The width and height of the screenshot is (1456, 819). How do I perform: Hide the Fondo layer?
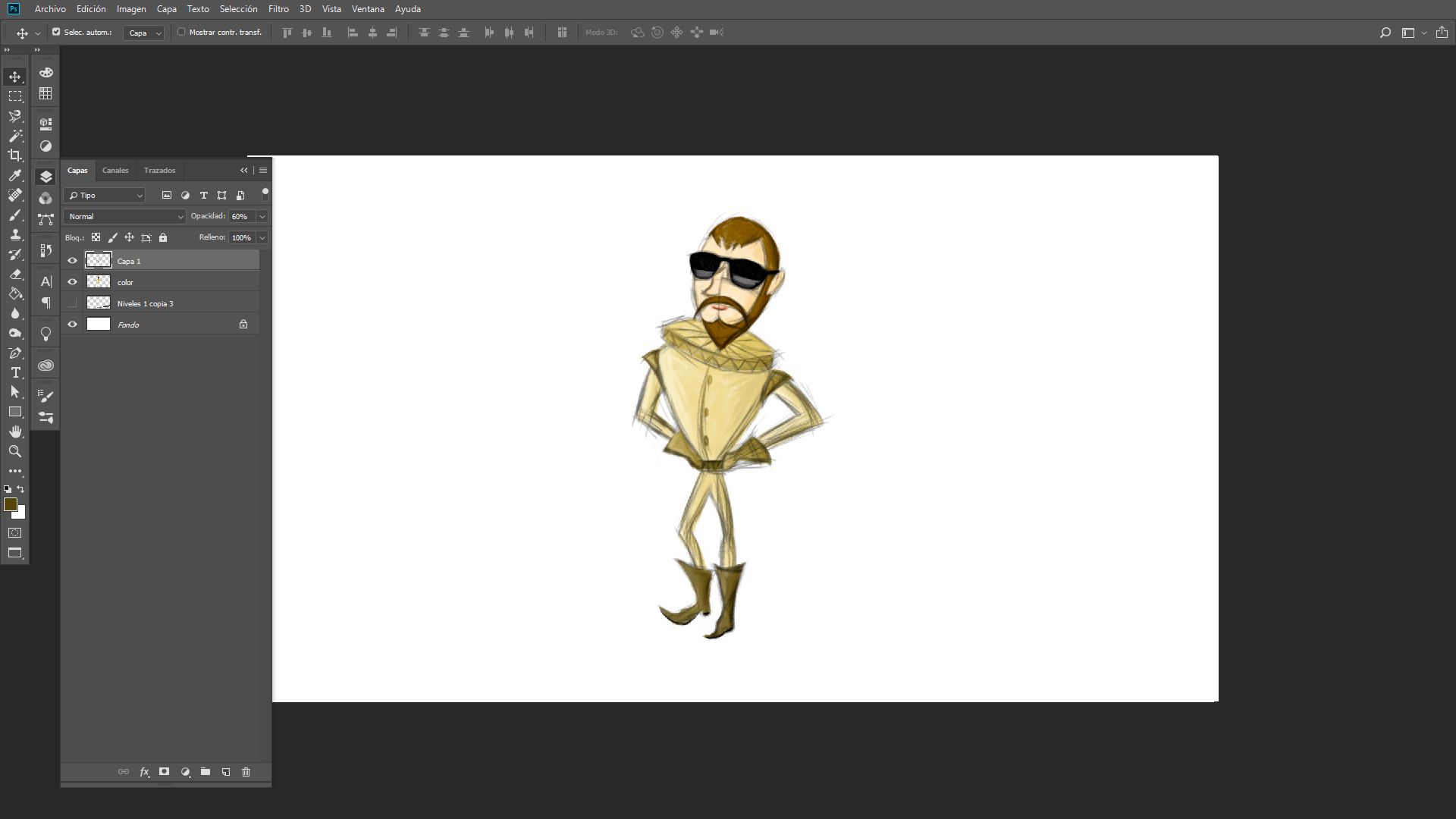click(72, 325)
